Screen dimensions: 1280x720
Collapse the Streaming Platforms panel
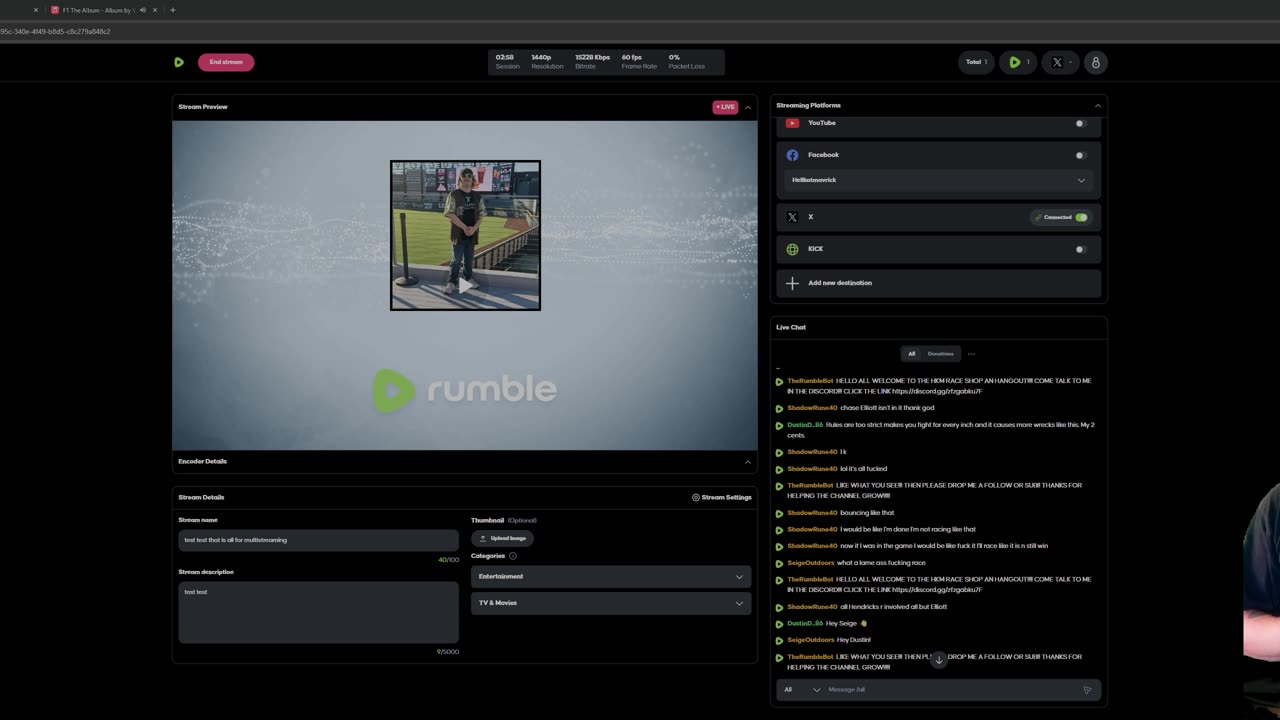[x=1097, y=106]
